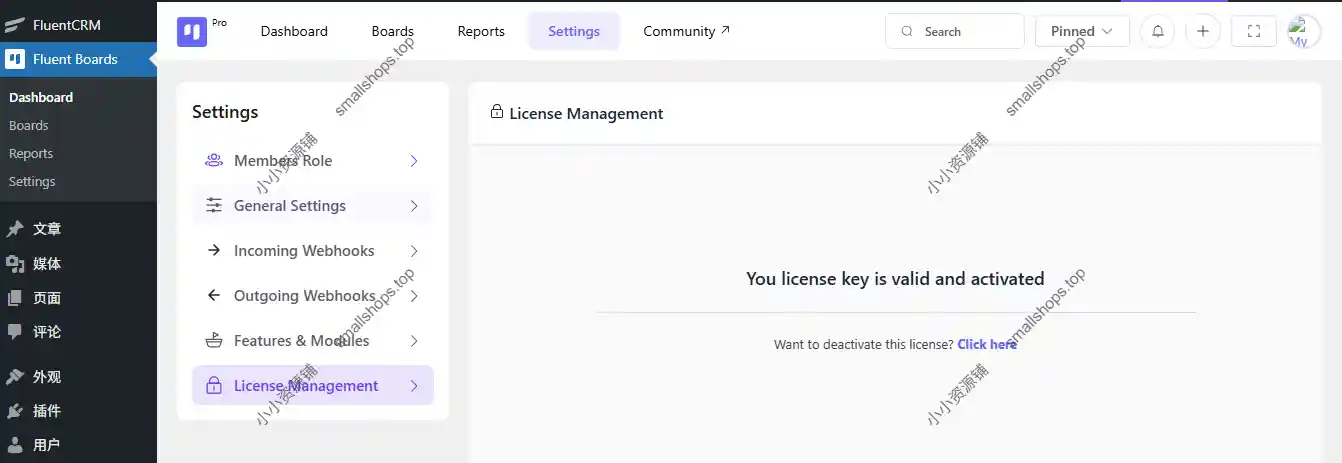Image resolution: width=1342 pixels, height=463 pixels.
Task: Open Outgoing Webhooks section
Action: coord(312,295)
